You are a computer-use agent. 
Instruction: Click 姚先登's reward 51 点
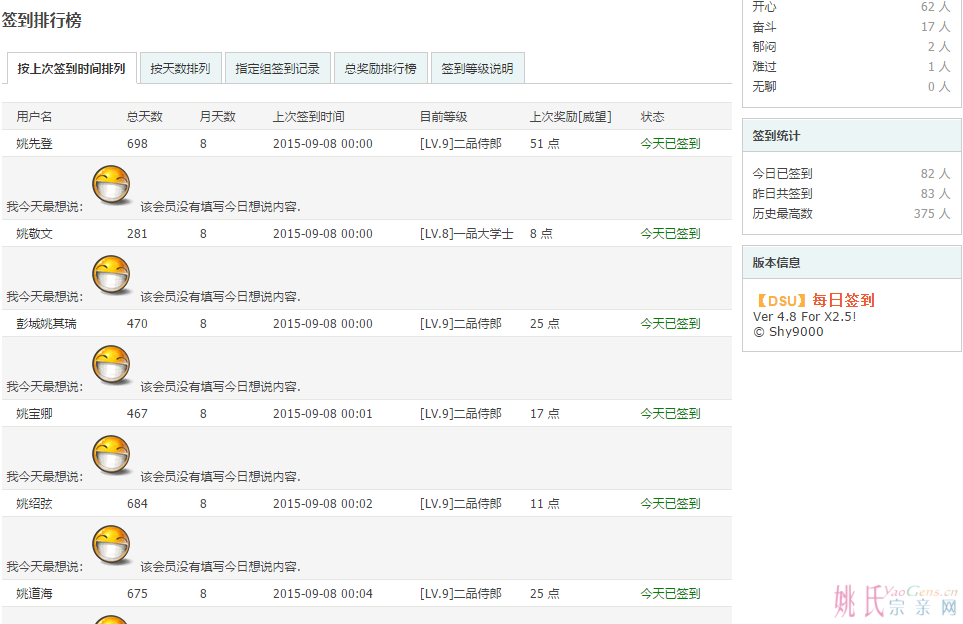[x=545, y=144]
